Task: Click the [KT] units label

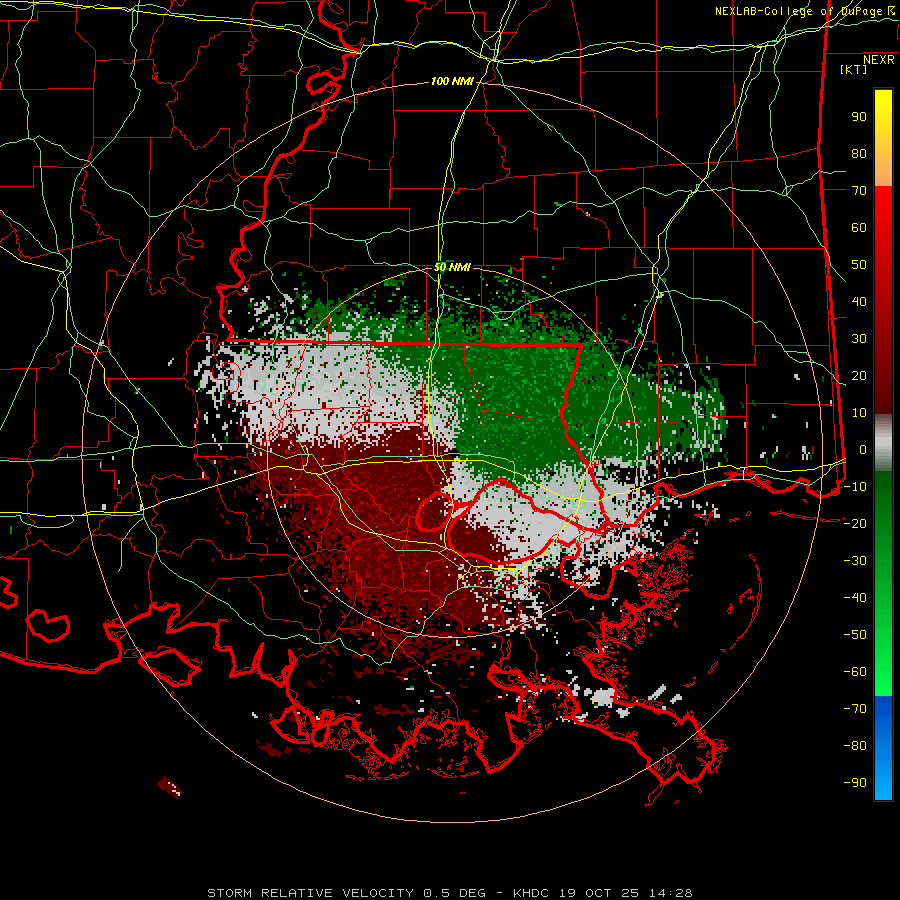Action: pyautogui.click(x=854, y=69)
